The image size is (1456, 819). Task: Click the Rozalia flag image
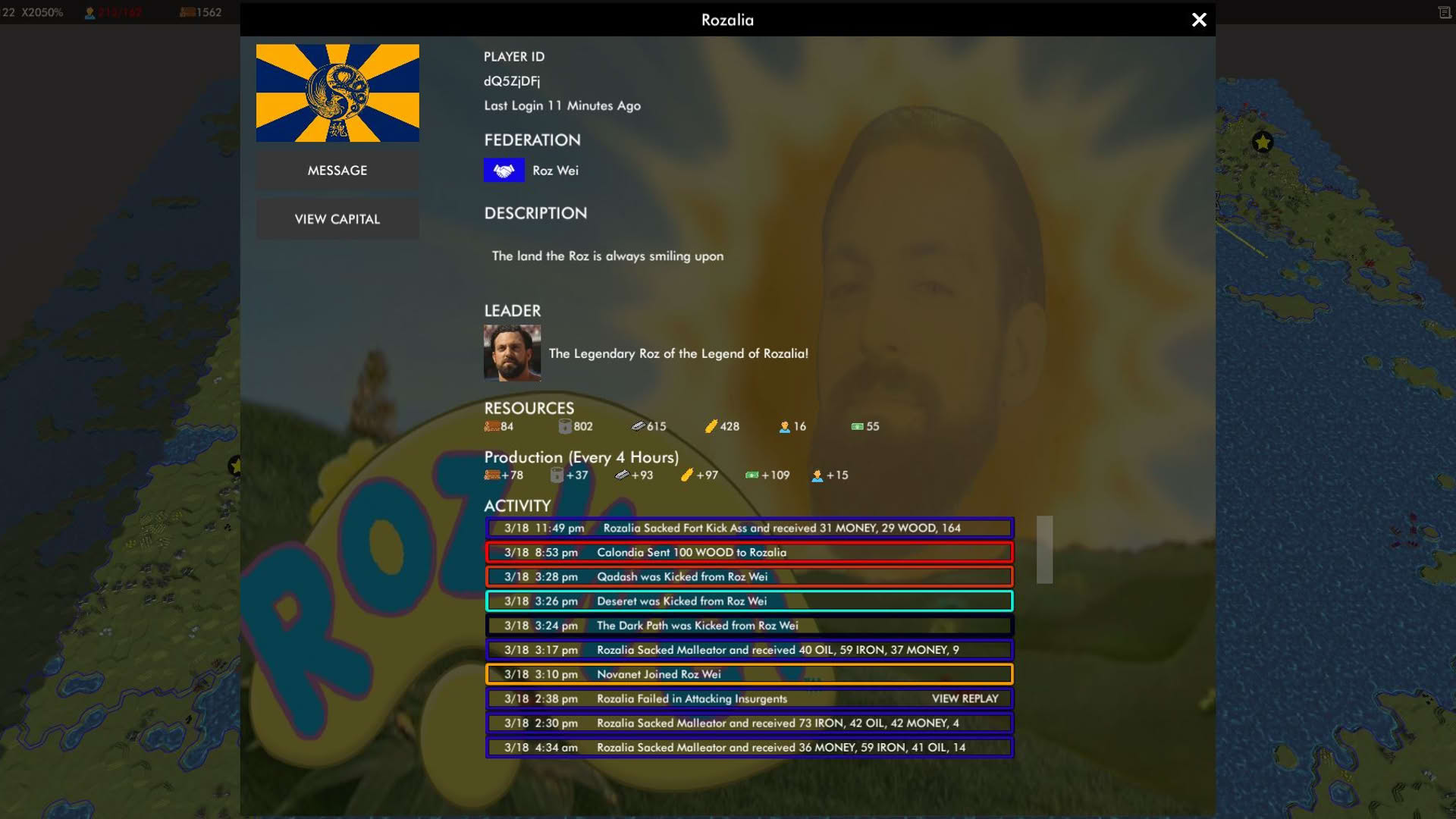(337, 93)
